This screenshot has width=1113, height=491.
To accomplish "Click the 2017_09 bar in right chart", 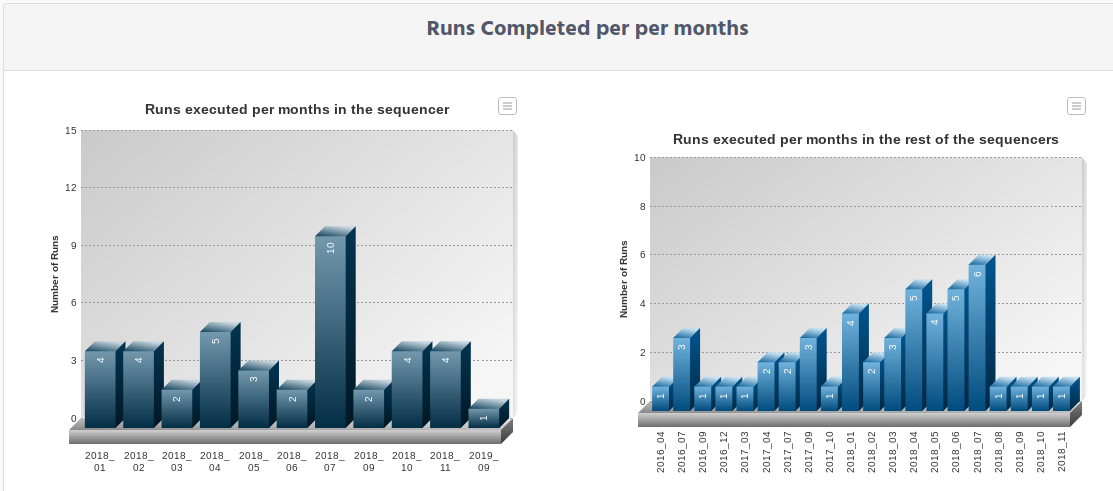I will coord(808,374).
